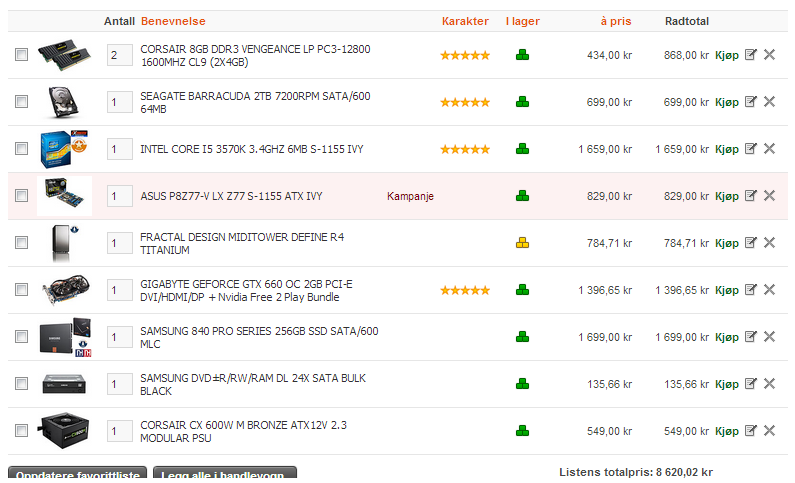Edit the Corsair CX 600W PSU row
Viewport: 795px width, 483px height.
751,431
